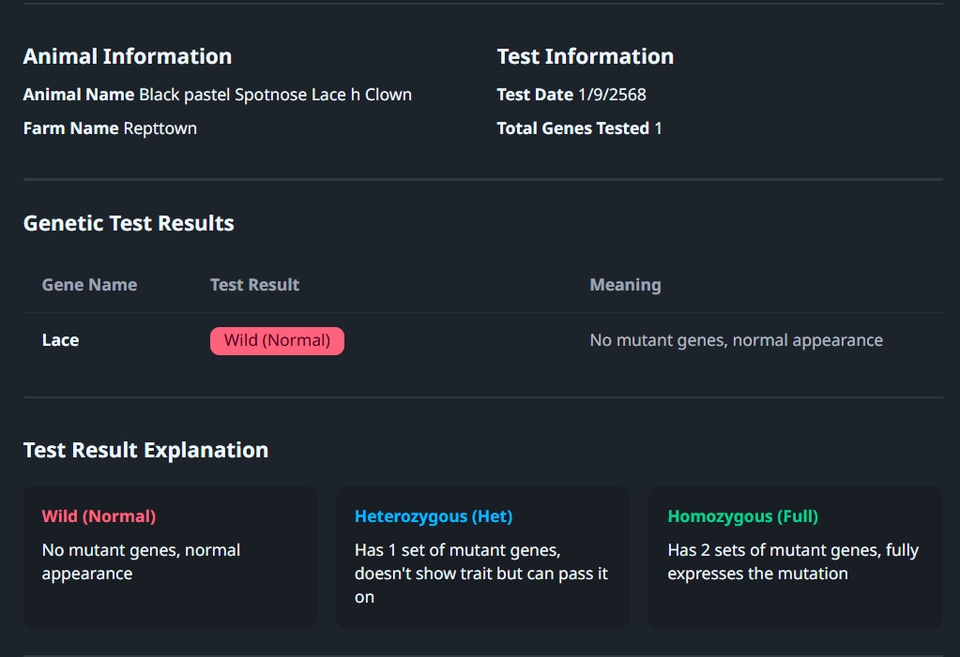Click the test date value 1/9/2568
960x657 pixels.
coord(612,95)
